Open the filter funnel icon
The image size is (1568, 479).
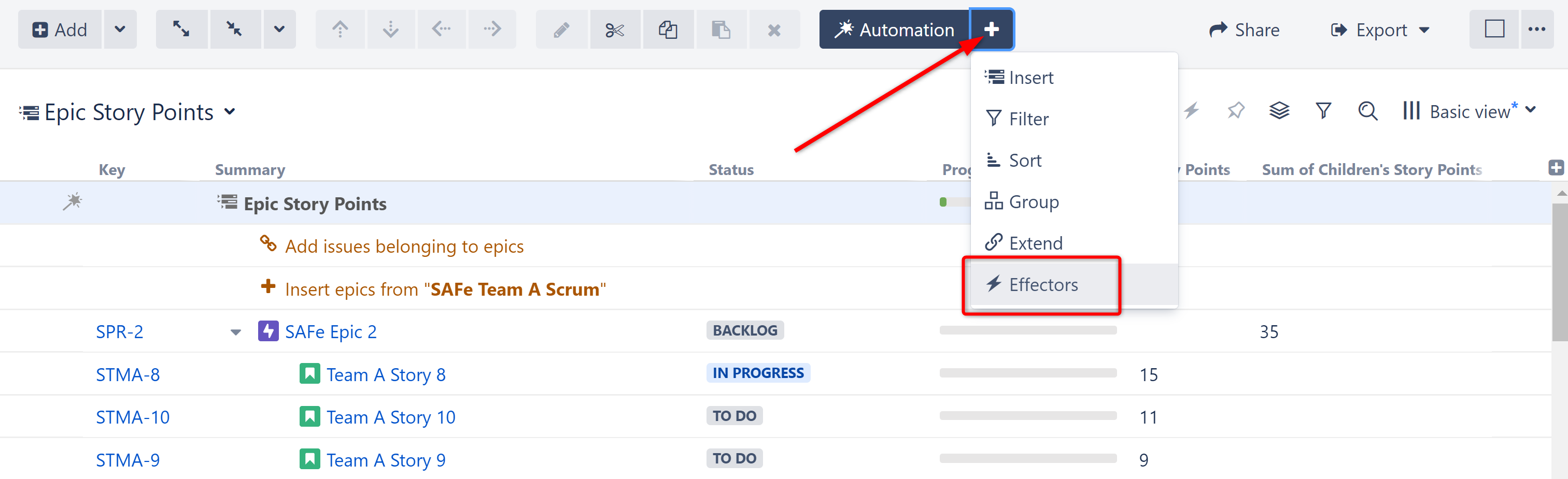[x=1323, y=111]
